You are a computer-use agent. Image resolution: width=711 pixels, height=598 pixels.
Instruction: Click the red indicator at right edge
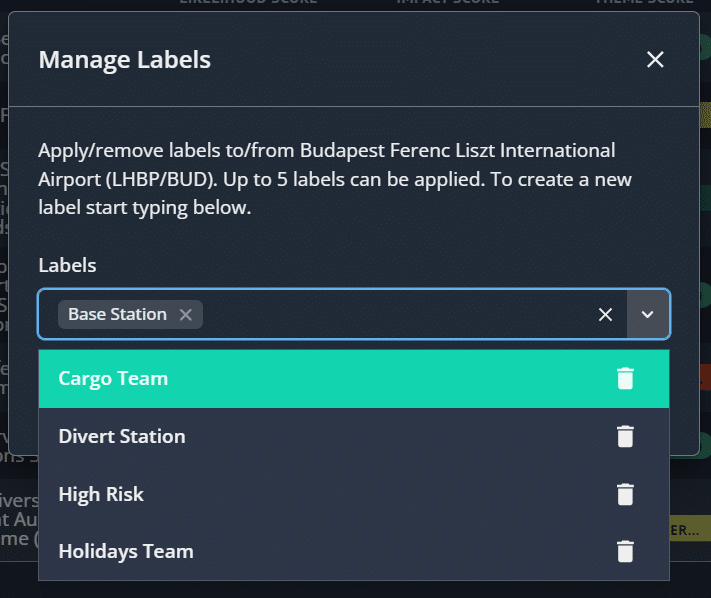click(705, 377)
